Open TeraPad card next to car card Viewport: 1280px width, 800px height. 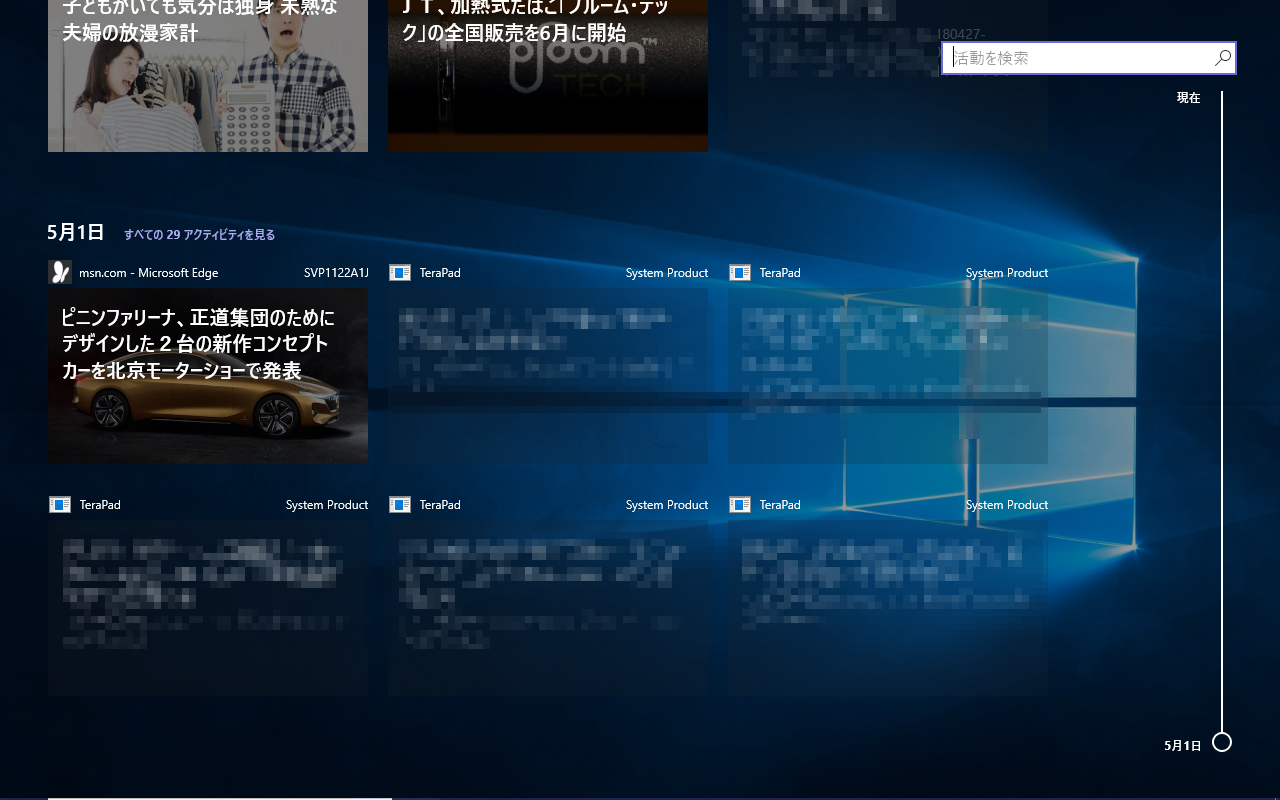[x=548, y=376]
